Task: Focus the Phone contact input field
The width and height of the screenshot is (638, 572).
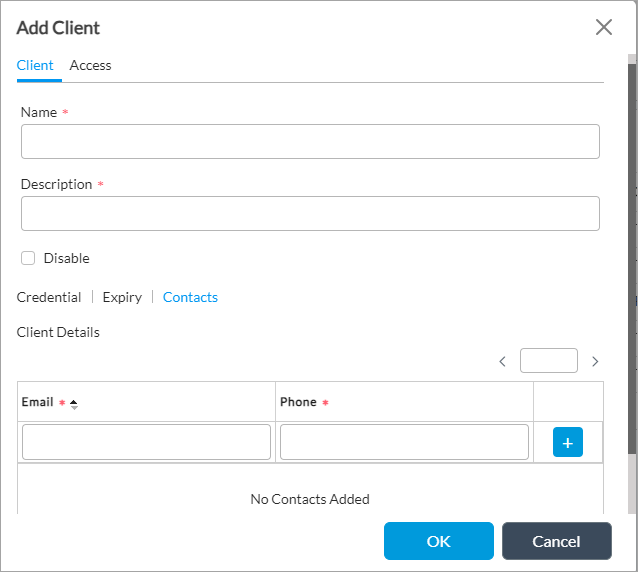Action: pos(404,442)
